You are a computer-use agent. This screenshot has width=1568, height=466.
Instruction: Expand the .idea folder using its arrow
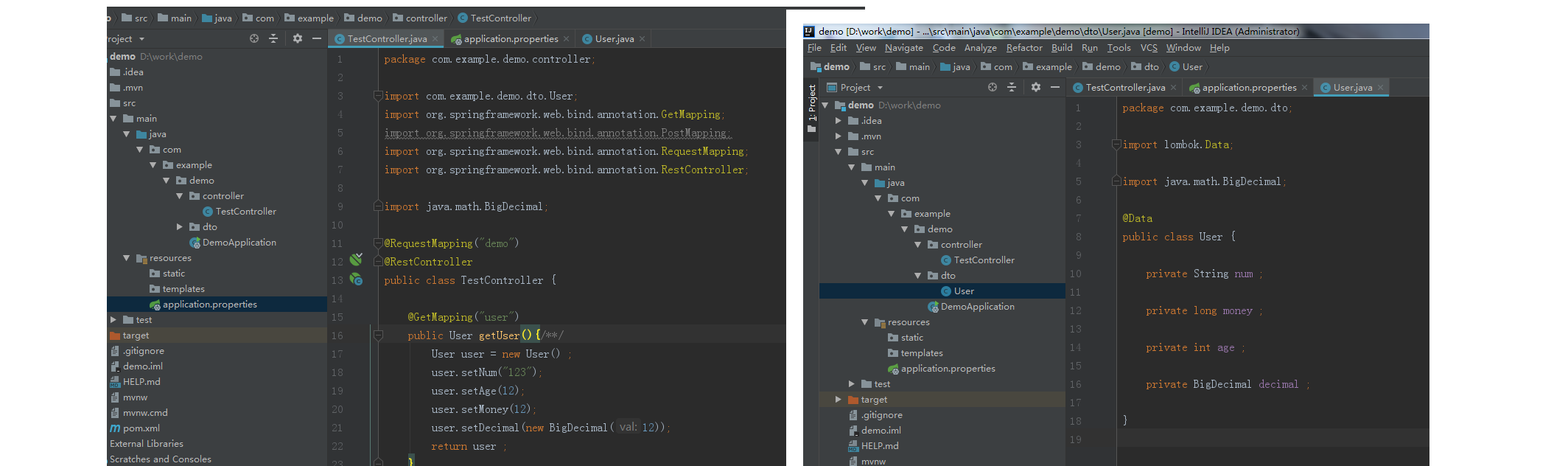coord(839,121)
